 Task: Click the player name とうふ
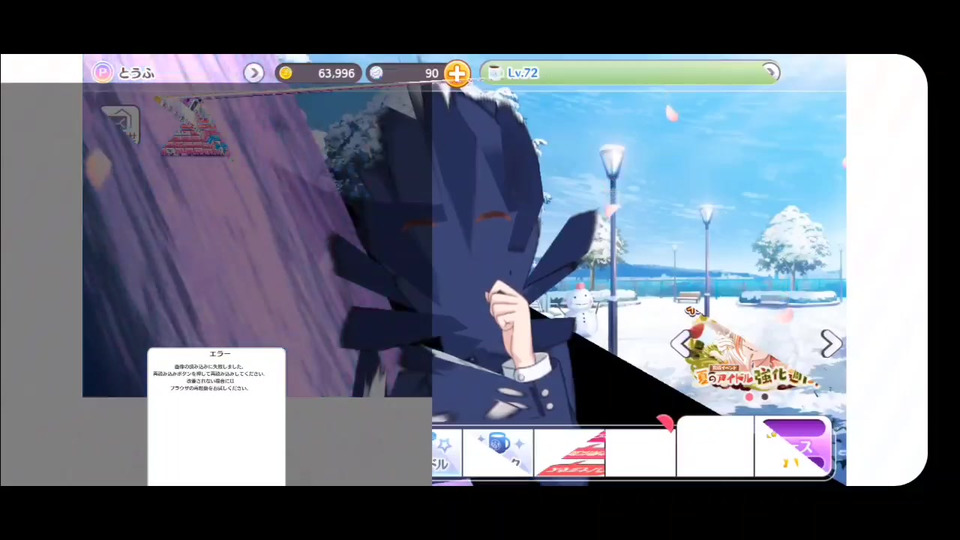click(136, 73)
